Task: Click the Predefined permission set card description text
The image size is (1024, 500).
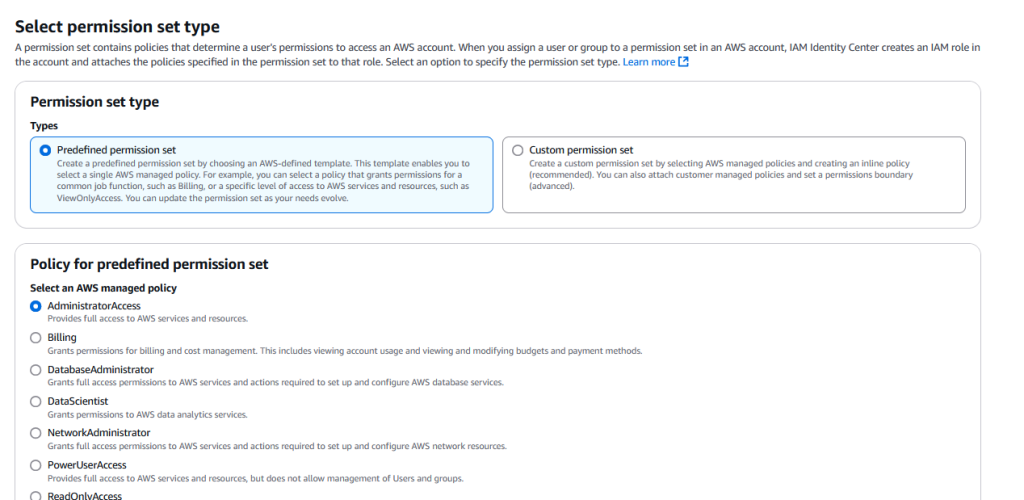Action: (x=263, y=181)
